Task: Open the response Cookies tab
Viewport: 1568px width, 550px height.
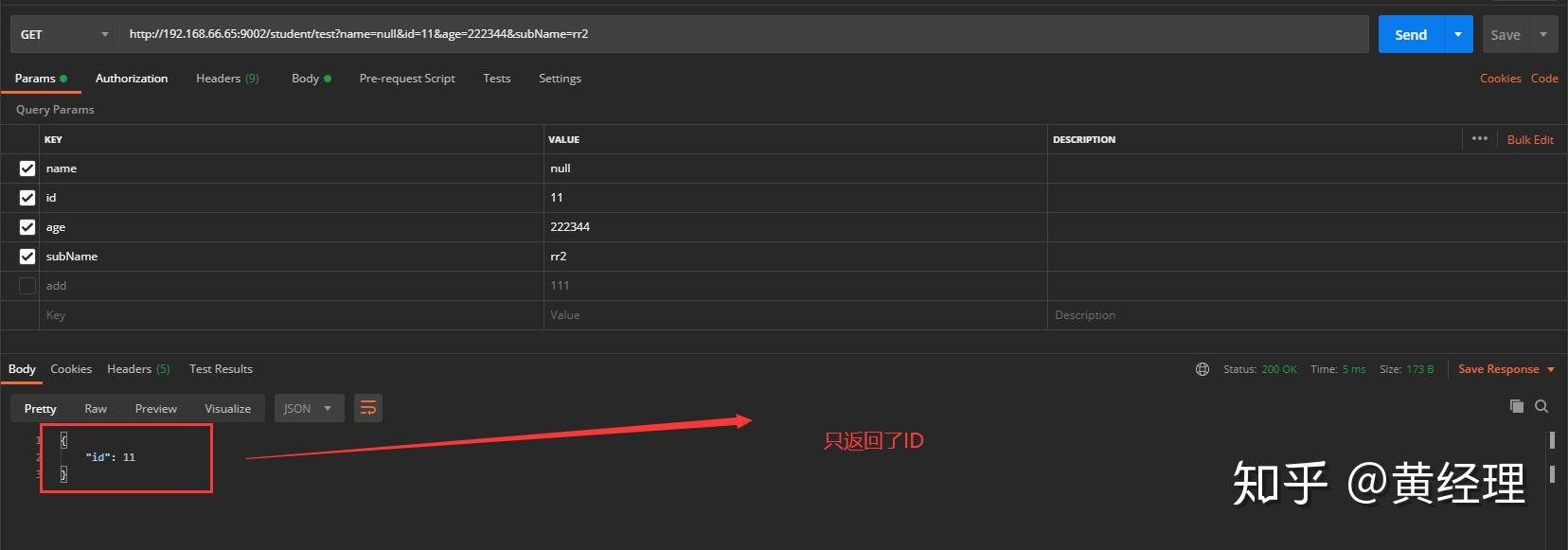Action: (71, 369)
